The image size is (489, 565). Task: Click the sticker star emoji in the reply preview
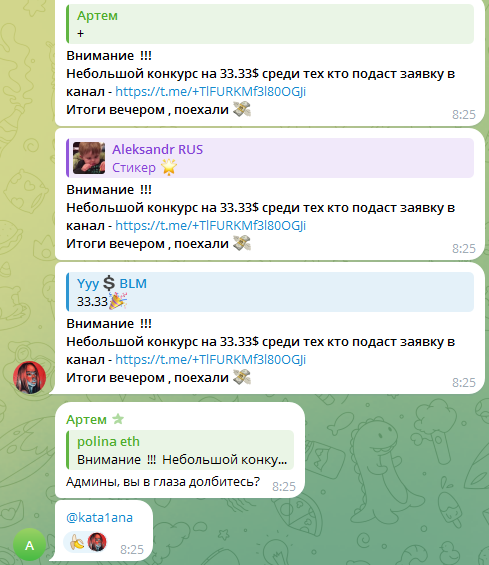169,167
